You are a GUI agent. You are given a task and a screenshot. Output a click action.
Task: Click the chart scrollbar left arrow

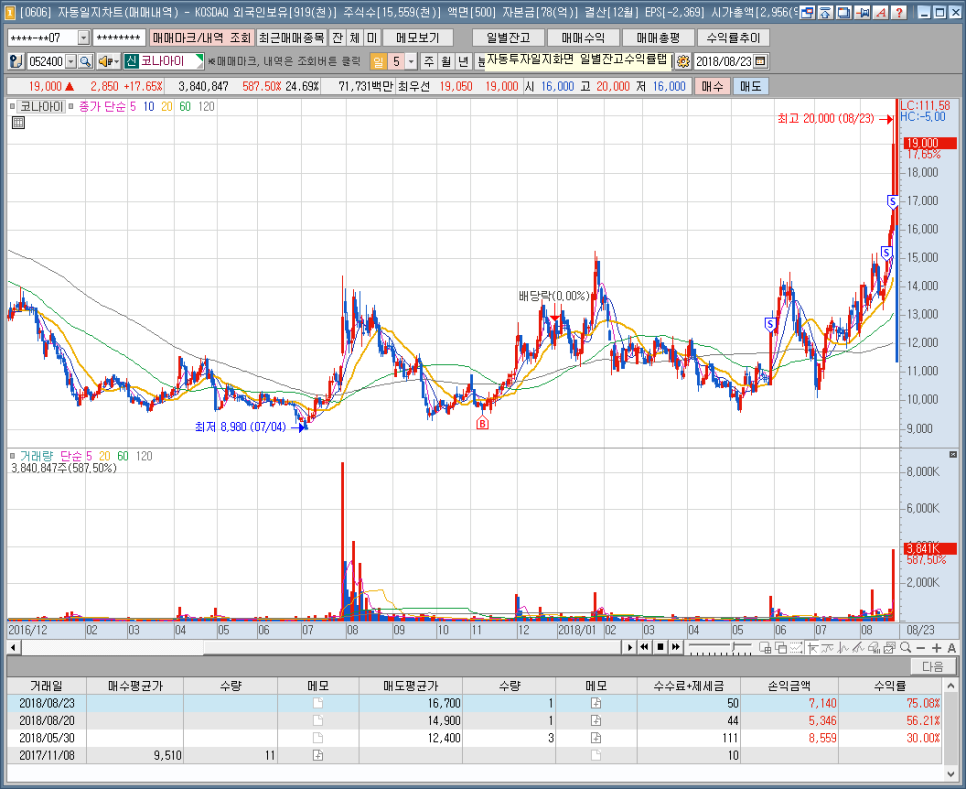pos(13,647)
